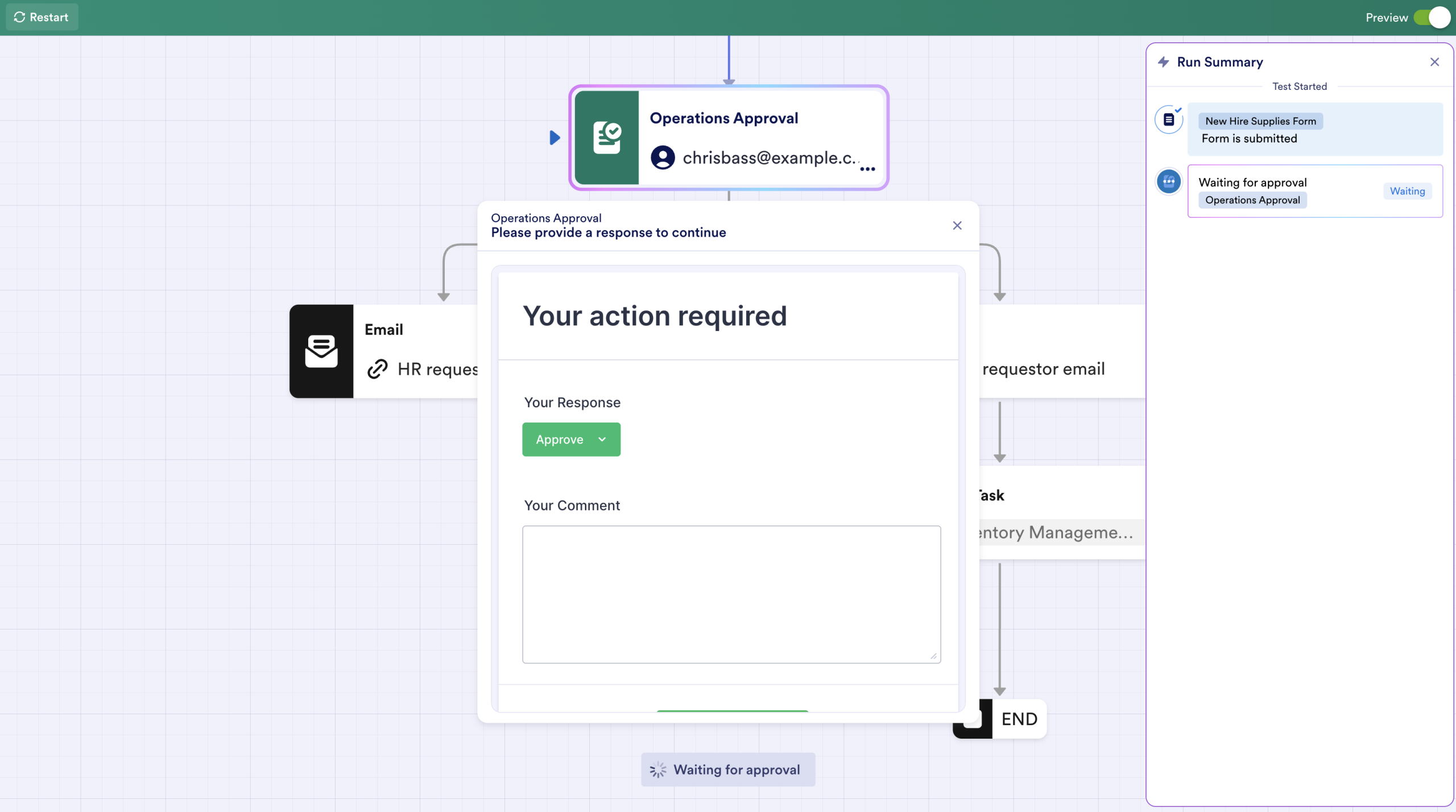Click the END node icon
This screenshot has height=812, width=1456.
tap(972, 719)
